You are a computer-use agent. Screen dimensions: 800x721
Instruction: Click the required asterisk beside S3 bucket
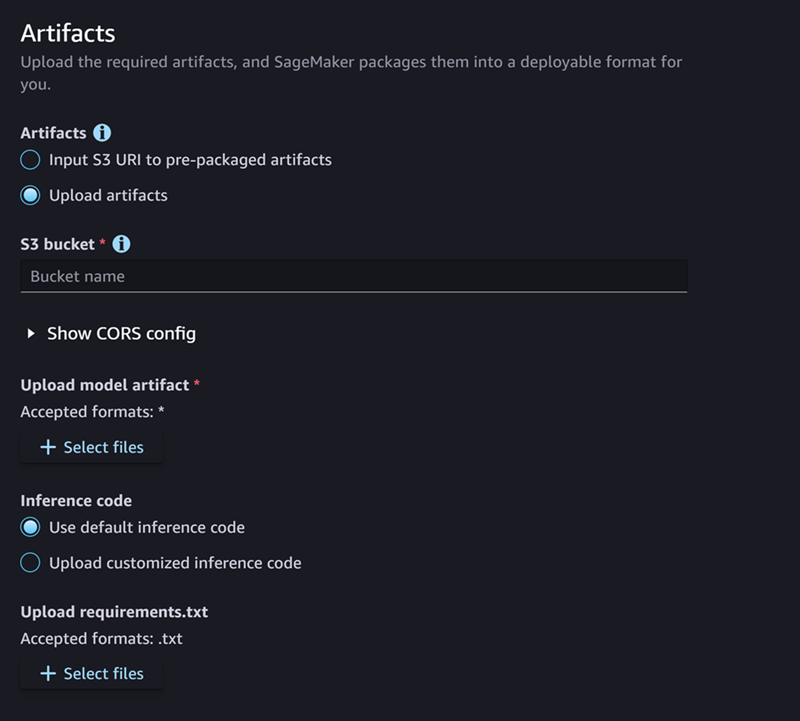pos(100,243)
